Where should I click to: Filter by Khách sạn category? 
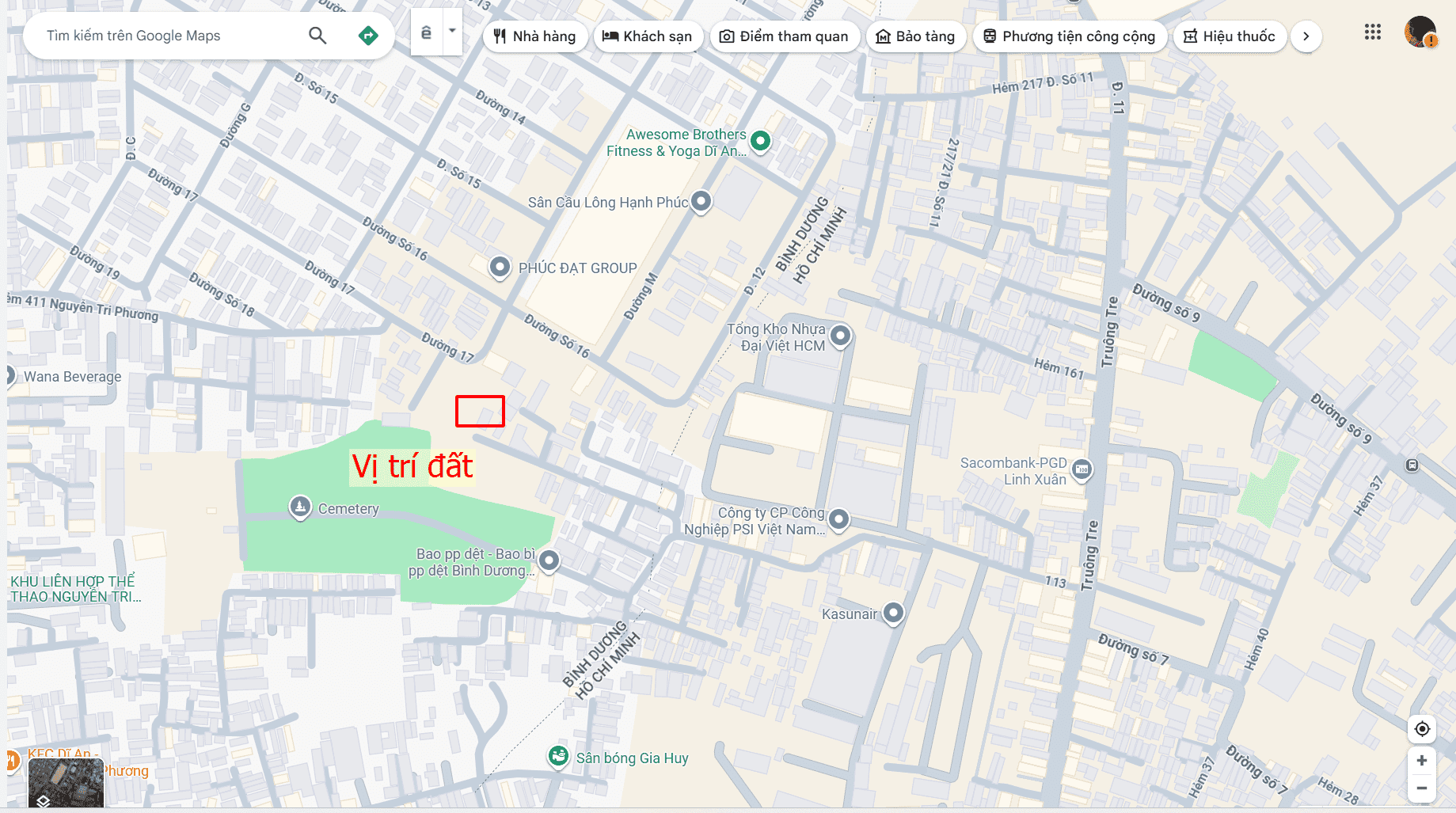coord(648,36)
